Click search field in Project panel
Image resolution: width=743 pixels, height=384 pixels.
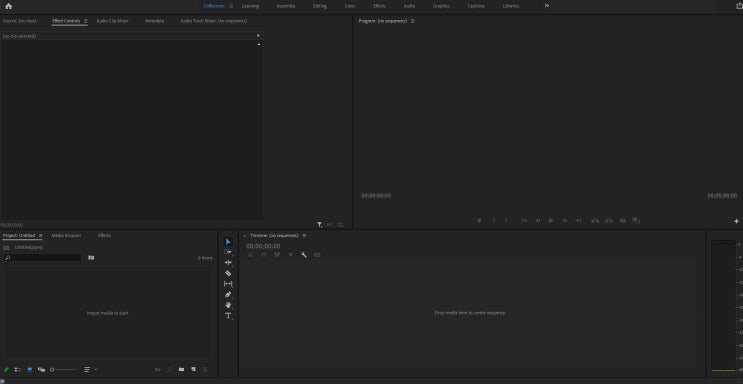click(42, 257)
